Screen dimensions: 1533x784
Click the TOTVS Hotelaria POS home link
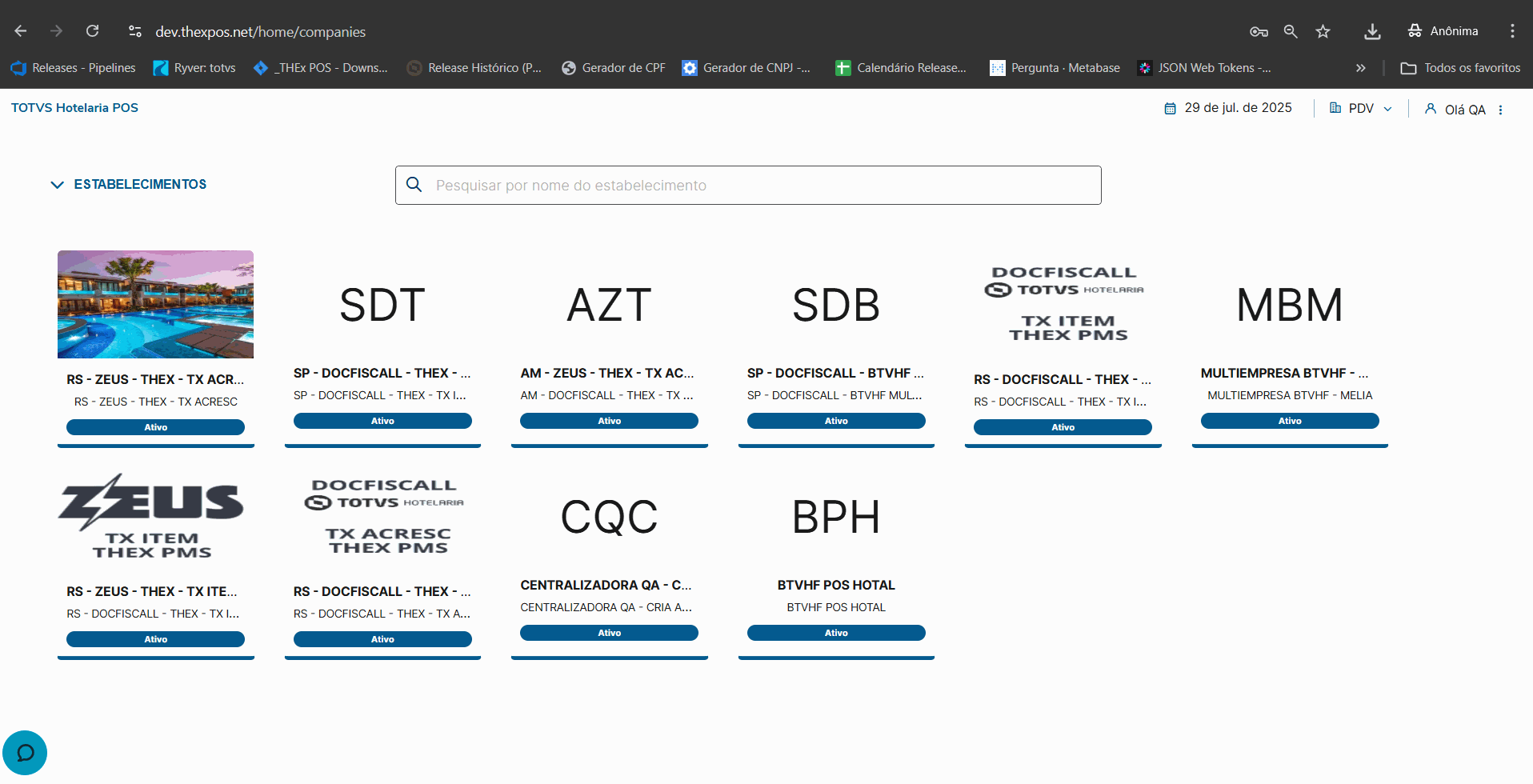pyautogui.click(x=74, y=107)
